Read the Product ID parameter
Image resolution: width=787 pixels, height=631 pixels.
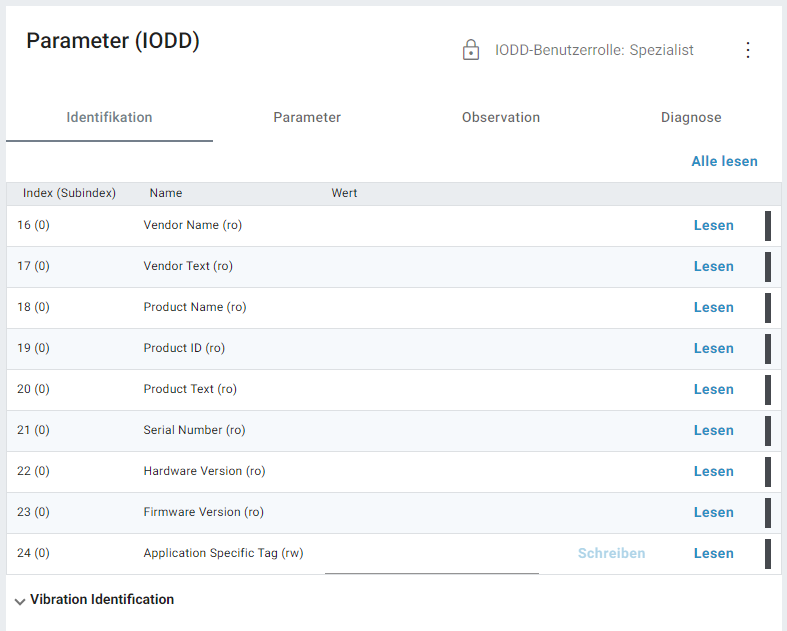713,348
